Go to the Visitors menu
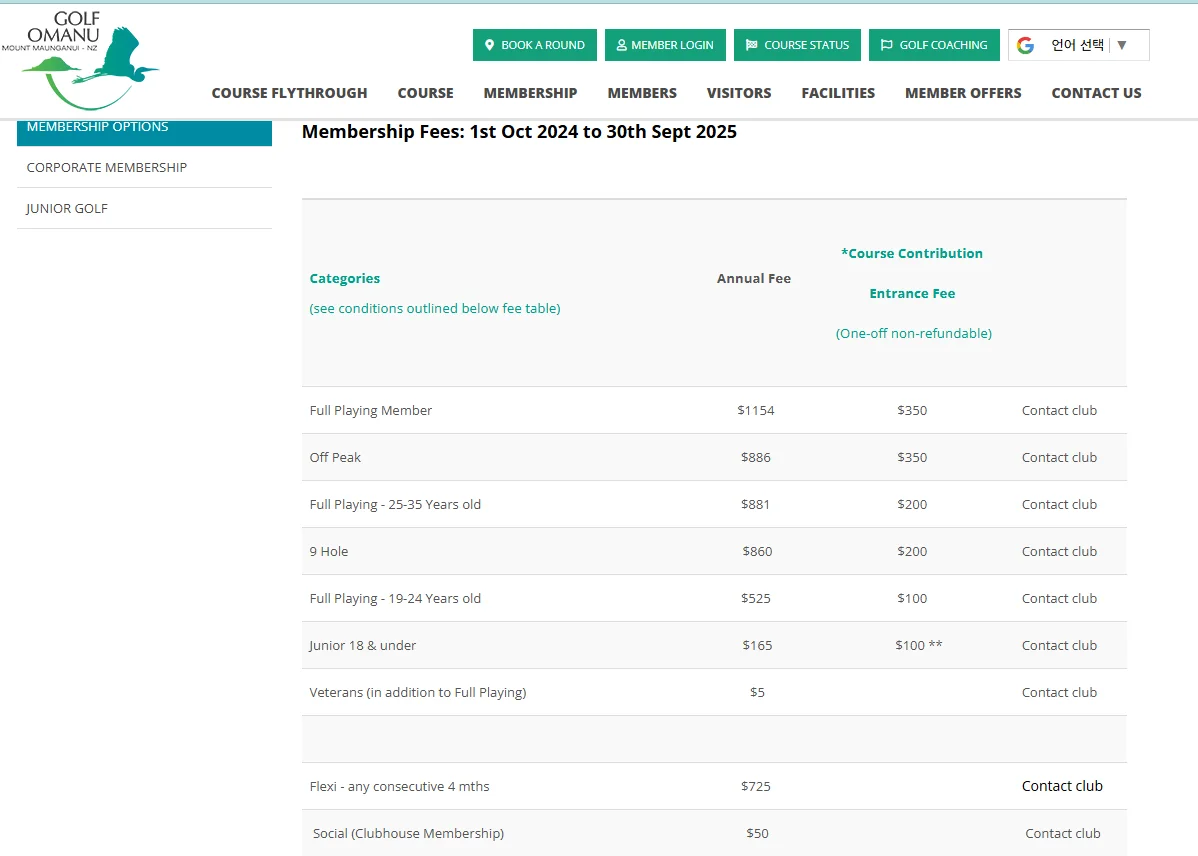The image size is (1198, 856). coord(739,93)
